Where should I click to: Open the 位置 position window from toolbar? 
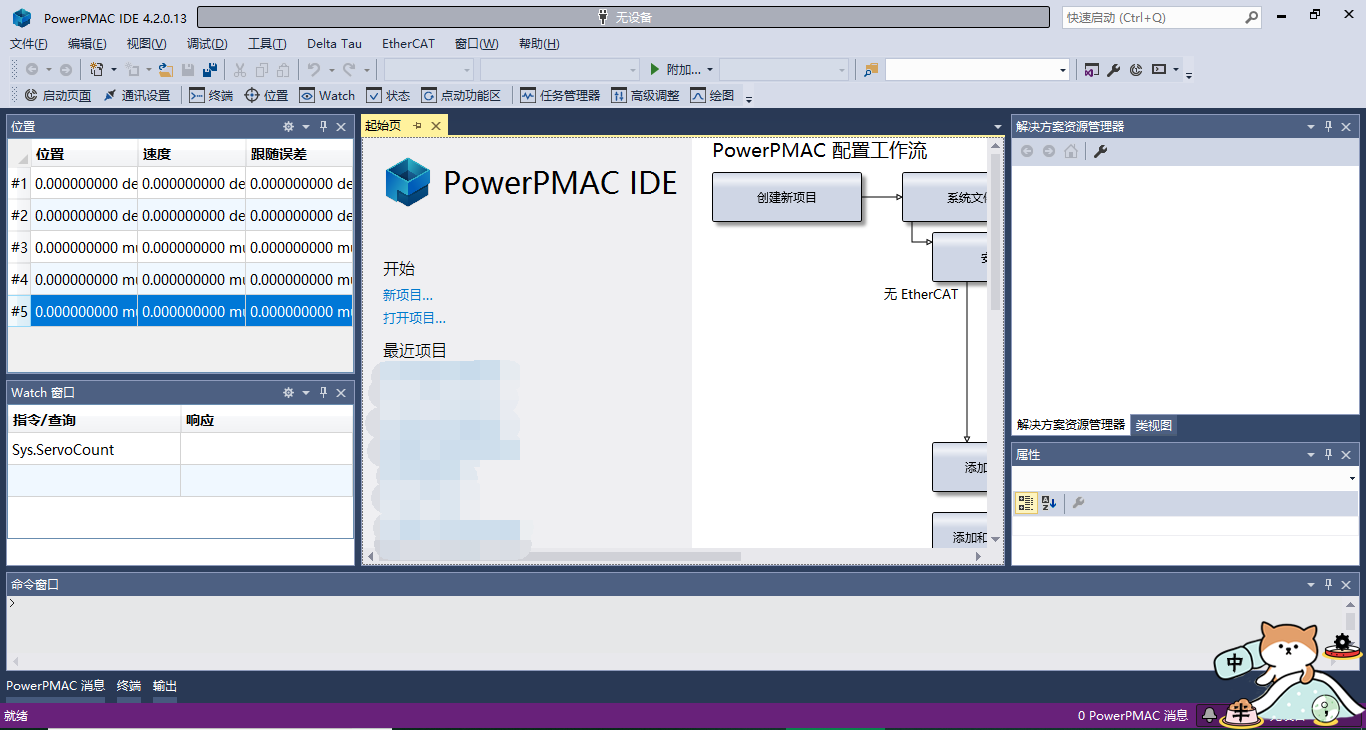coord(266,96)
